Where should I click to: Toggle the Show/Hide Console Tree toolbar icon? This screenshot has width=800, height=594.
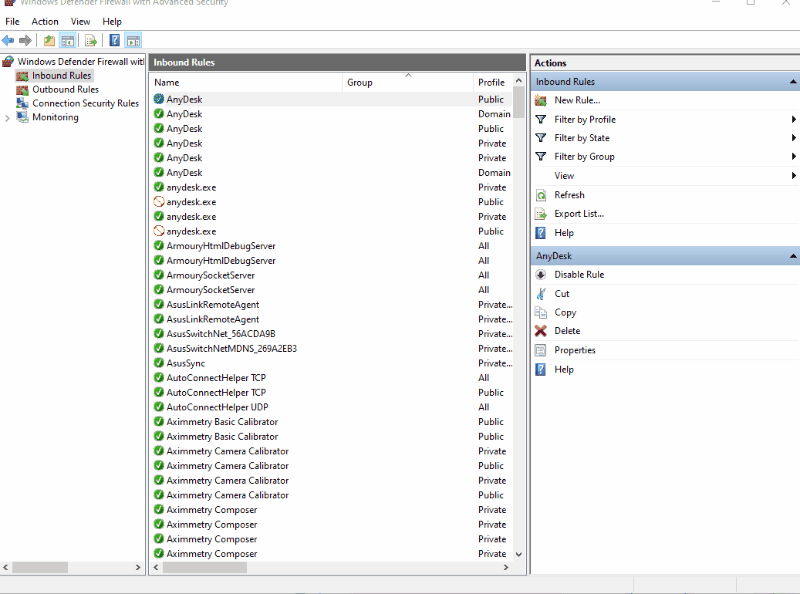click(x=67, y=40)
